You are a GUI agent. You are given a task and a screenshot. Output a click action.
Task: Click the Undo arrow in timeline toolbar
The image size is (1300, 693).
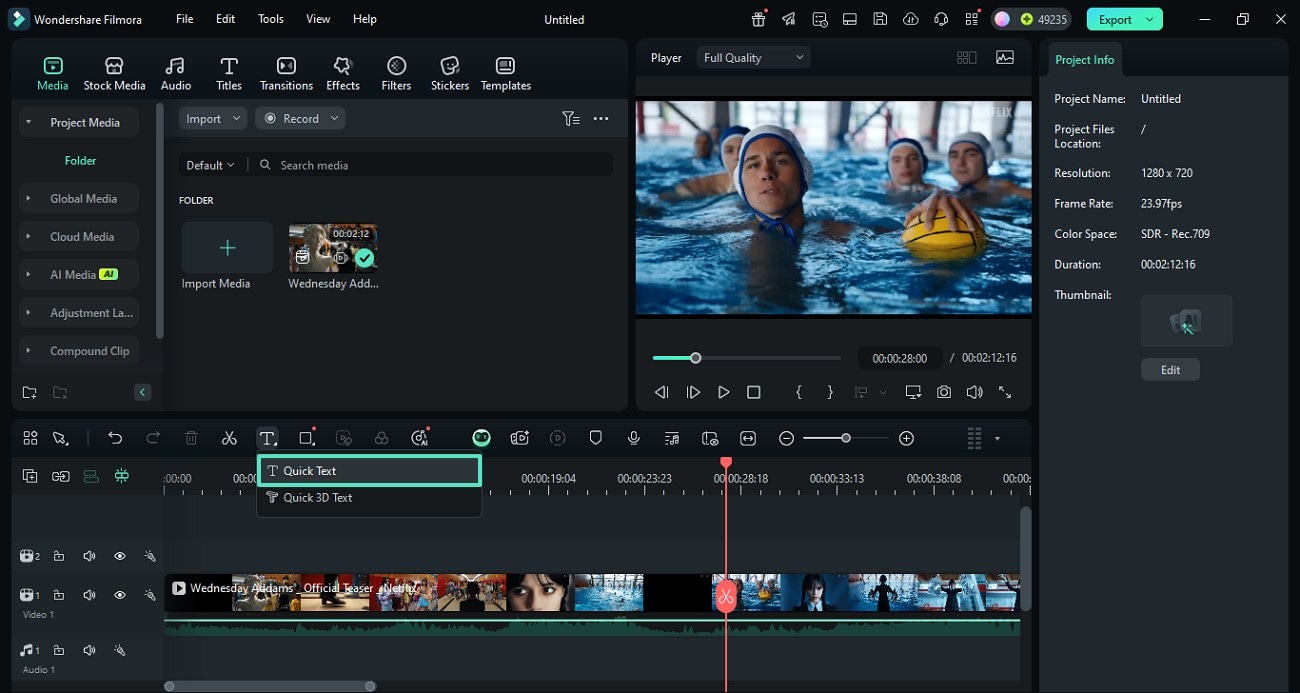pos(115,438)
